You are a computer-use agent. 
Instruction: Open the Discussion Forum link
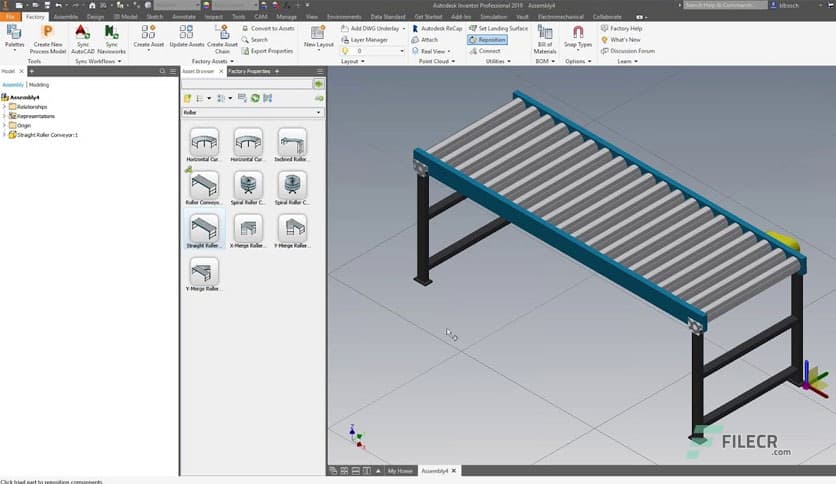tap(628, 51)
